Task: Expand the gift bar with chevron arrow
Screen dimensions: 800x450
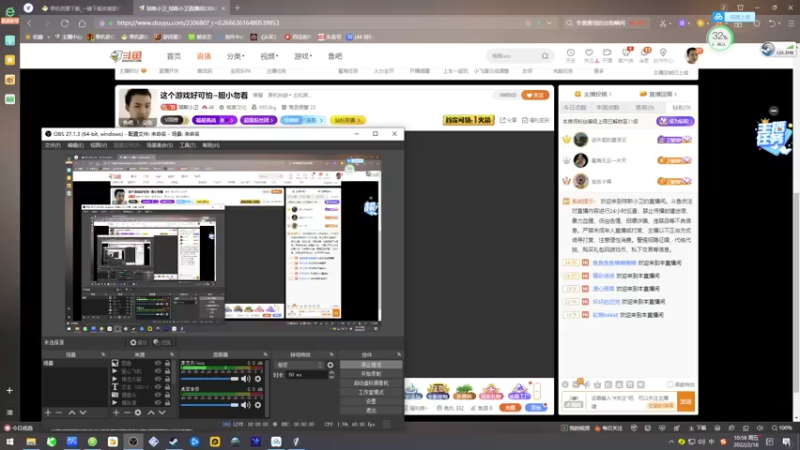Action: [x=537, y=391]
